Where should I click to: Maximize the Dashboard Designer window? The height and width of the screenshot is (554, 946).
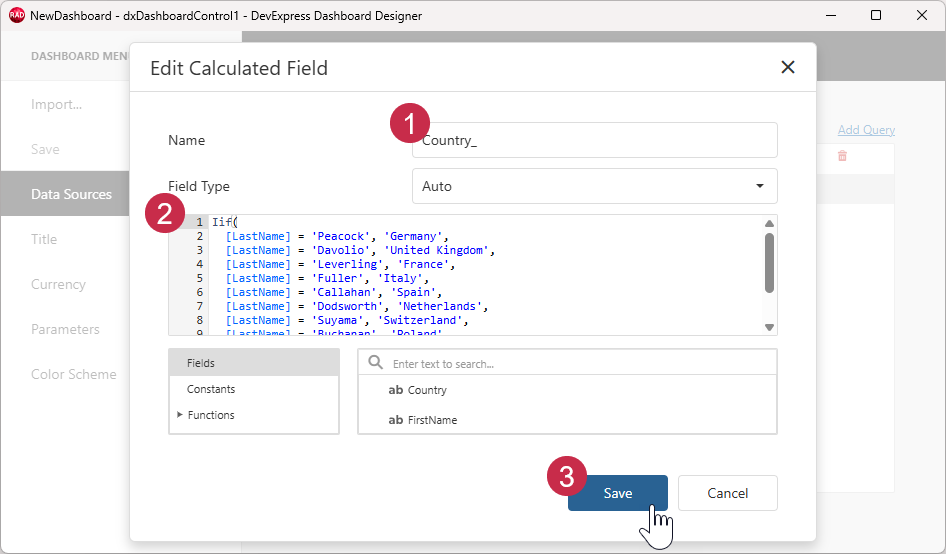coord(876,15)
